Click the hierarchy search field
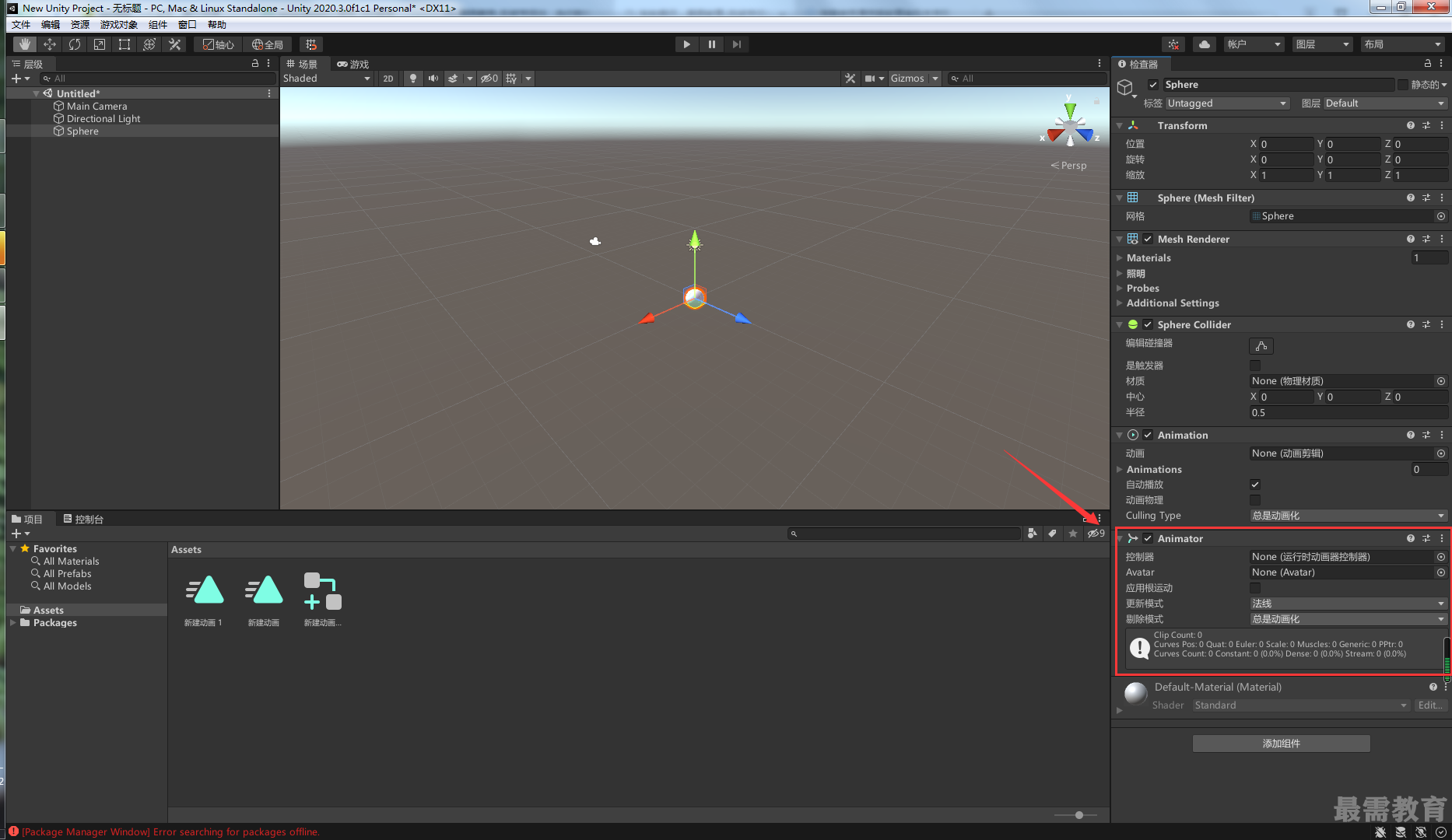The image size is (1452, 840). coord(158,79)
